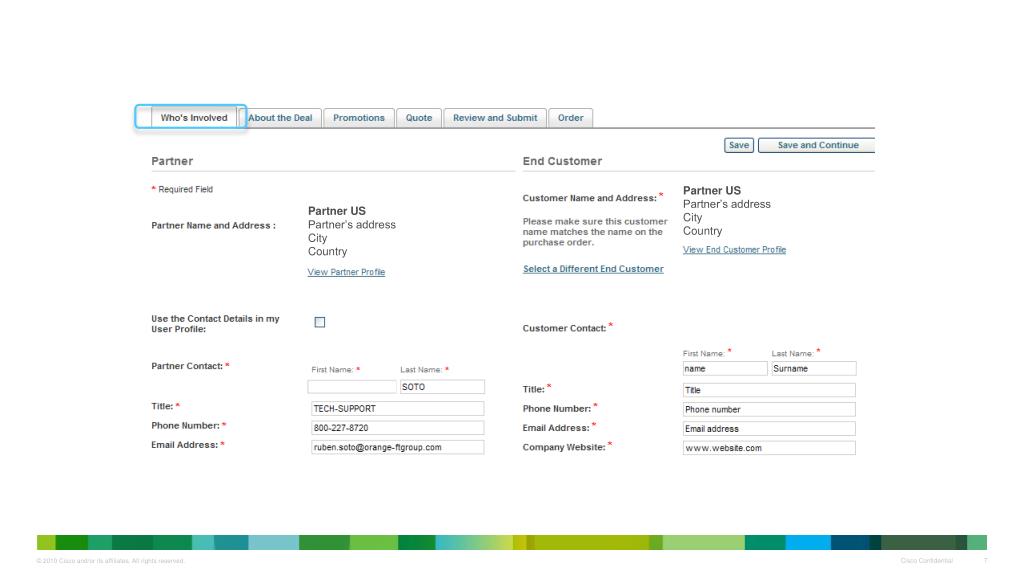Click Select a Different End Customer link
1024x576 pixels.
pos(593,269)
